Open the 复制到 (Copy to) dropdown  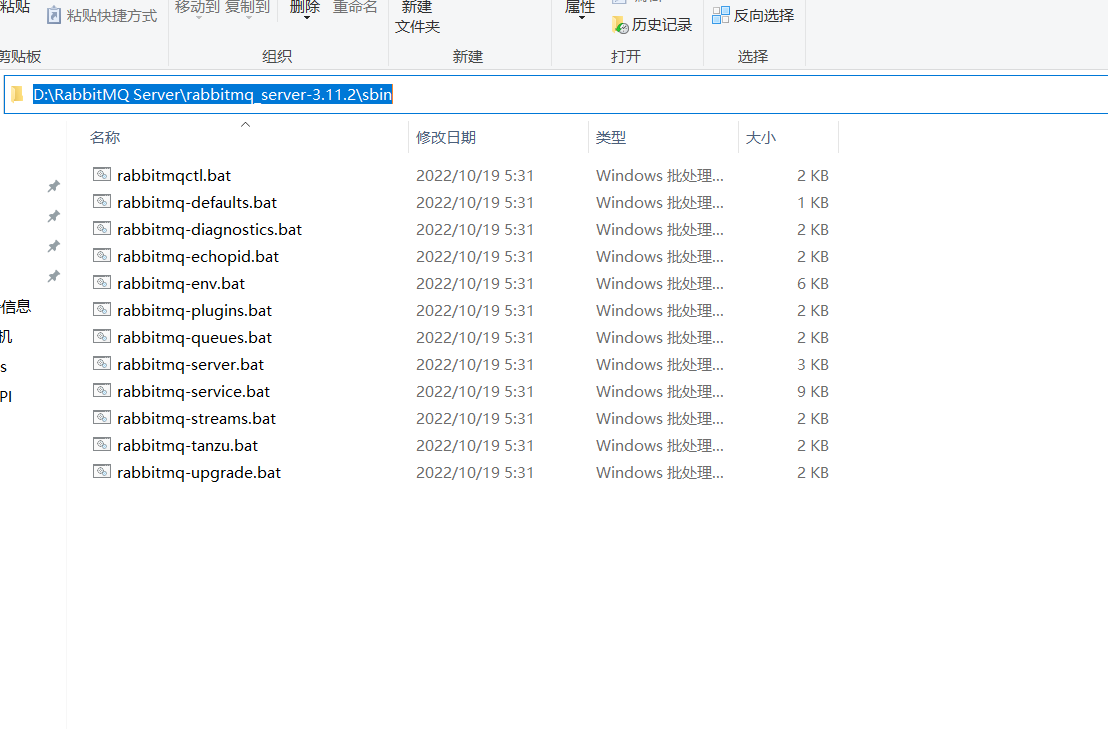click(248, 8)
